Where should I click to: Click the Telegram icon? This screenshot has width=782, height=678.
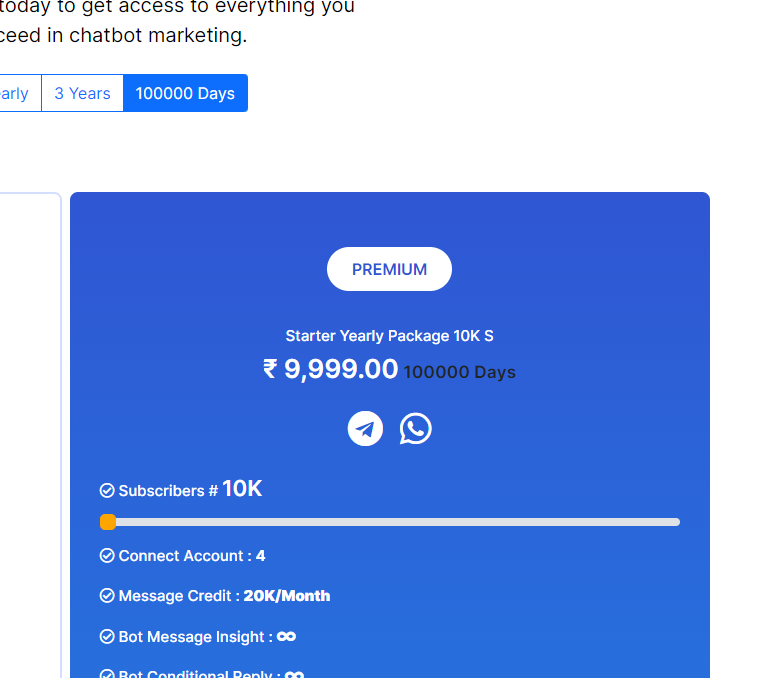(365, 429)
